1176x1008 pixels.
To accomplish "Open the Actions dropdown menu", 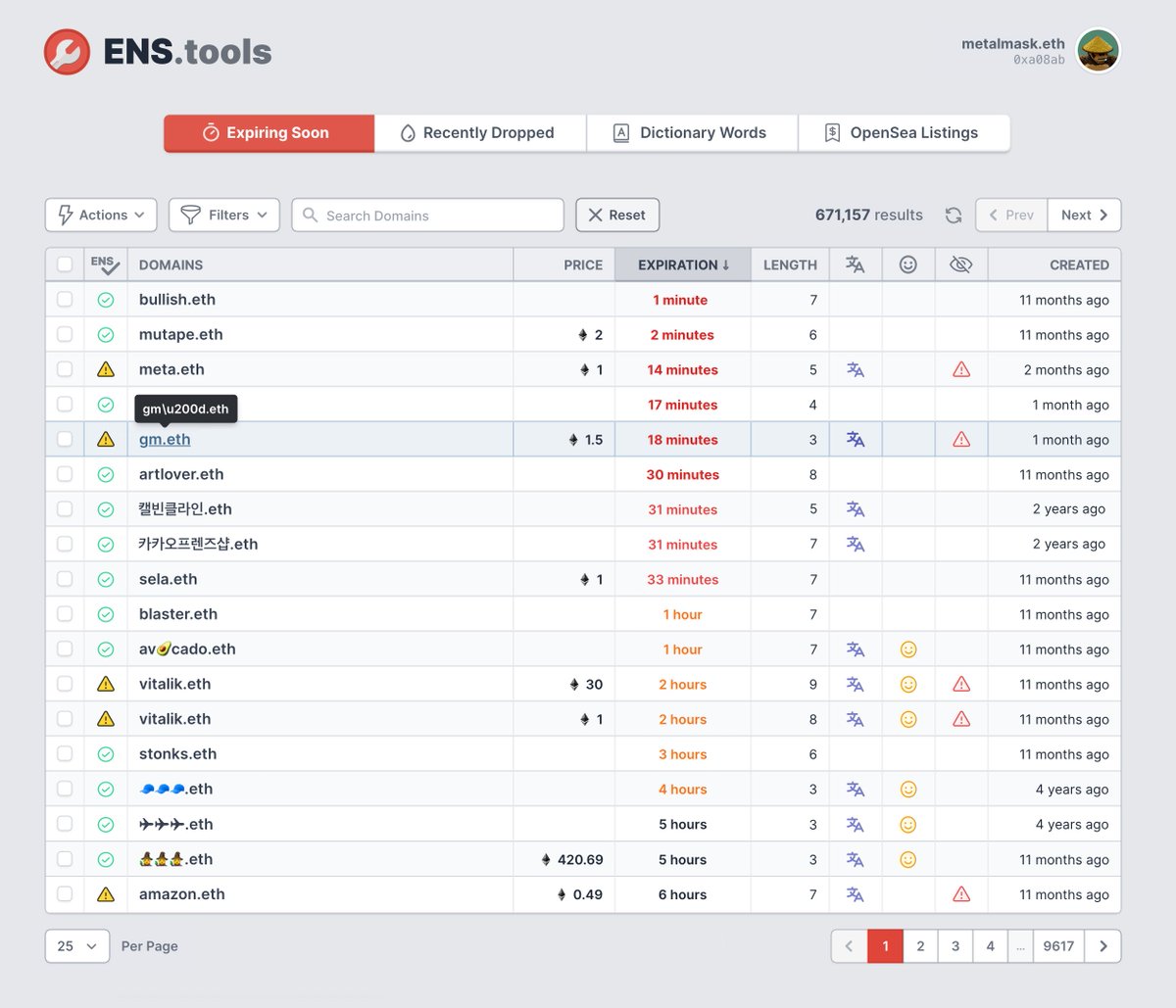I will (x=101, y=216).
